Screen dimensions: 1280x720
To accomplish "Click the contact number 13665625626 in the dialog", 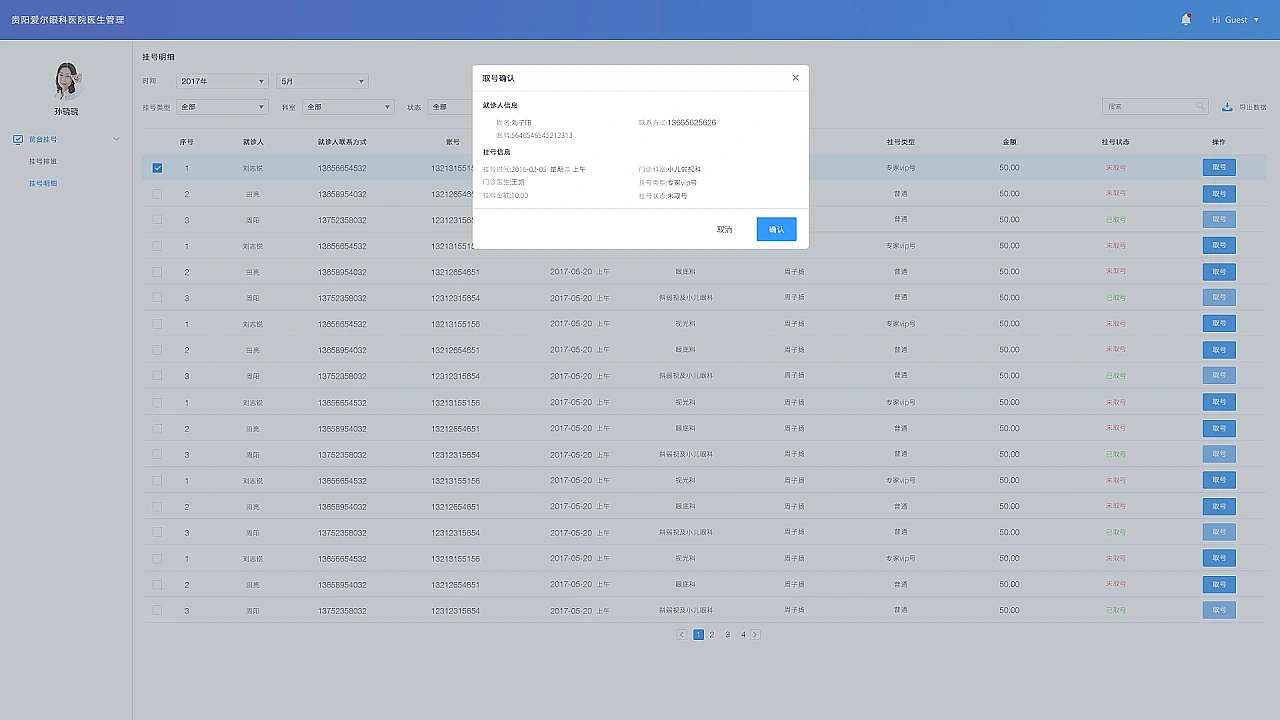I will click(x=691, y=122).
